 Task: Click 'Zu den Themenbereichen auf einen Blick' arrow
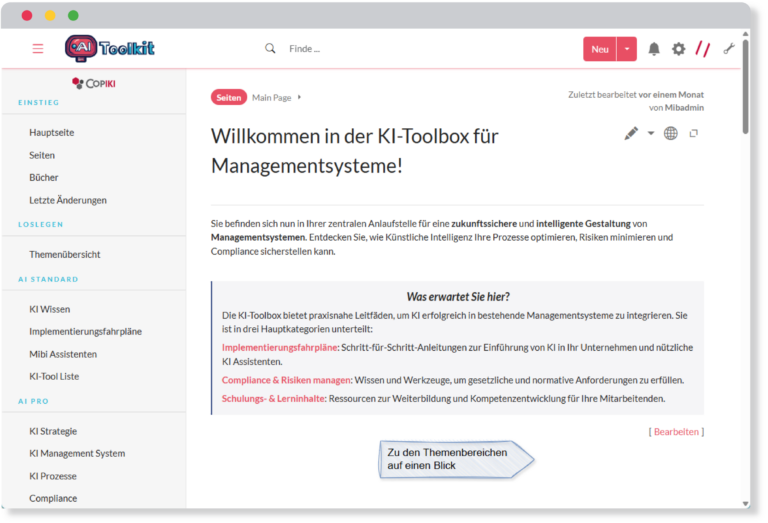pos(456,459)
